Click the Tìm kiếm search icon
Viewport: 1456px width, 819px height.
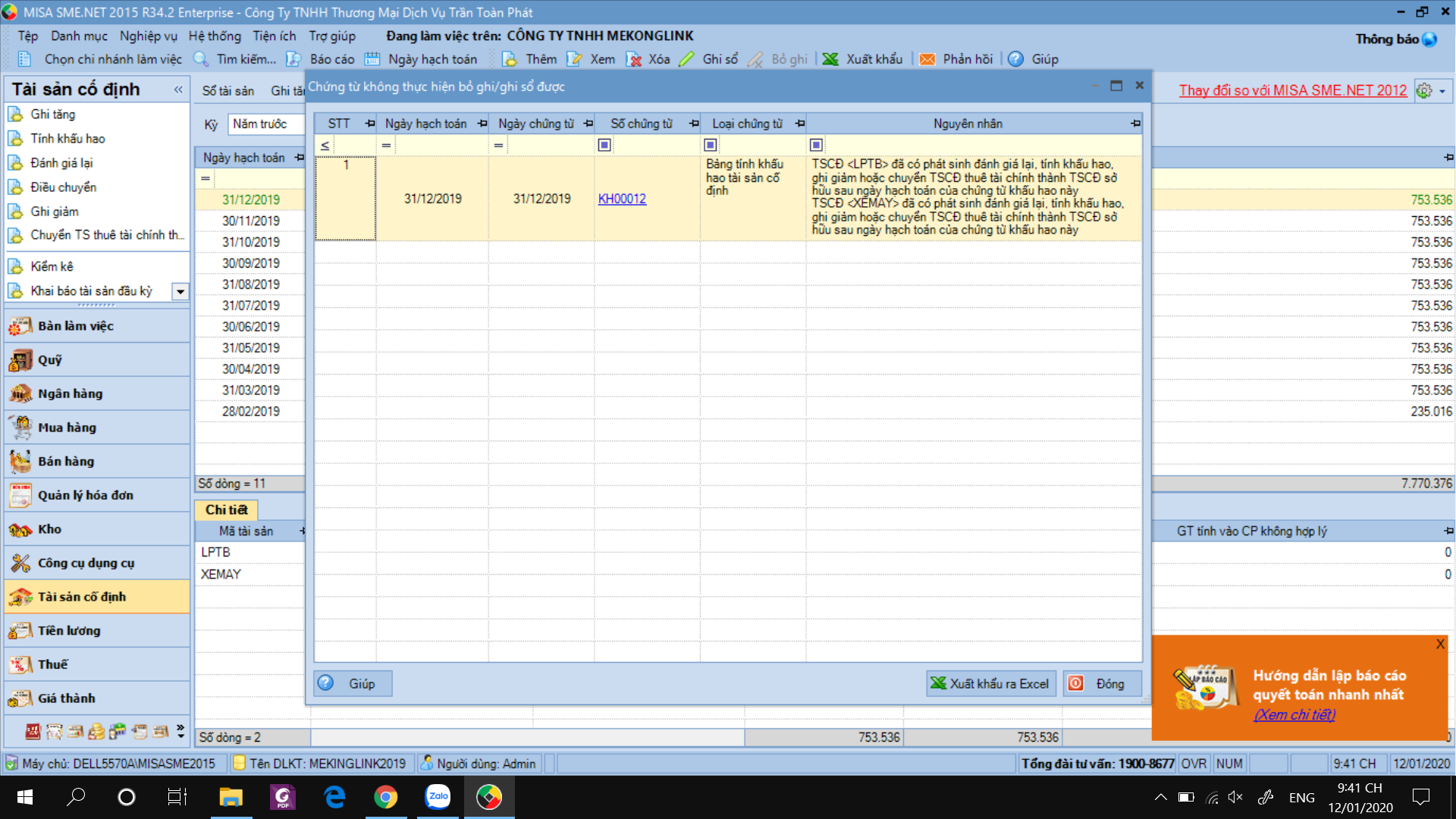point(201,59)
